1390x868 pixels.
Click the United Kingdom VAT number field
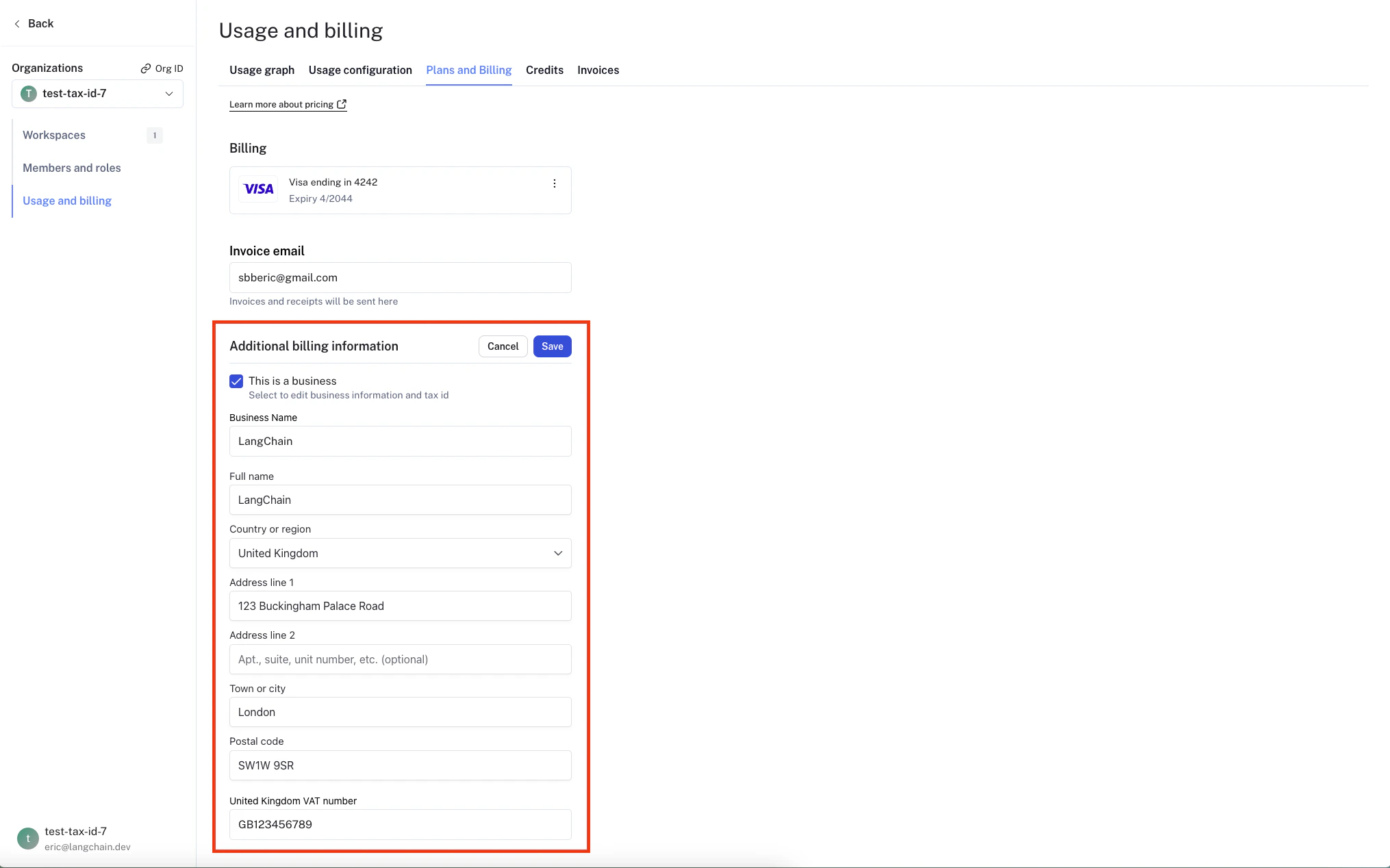[x=400, y=824]
